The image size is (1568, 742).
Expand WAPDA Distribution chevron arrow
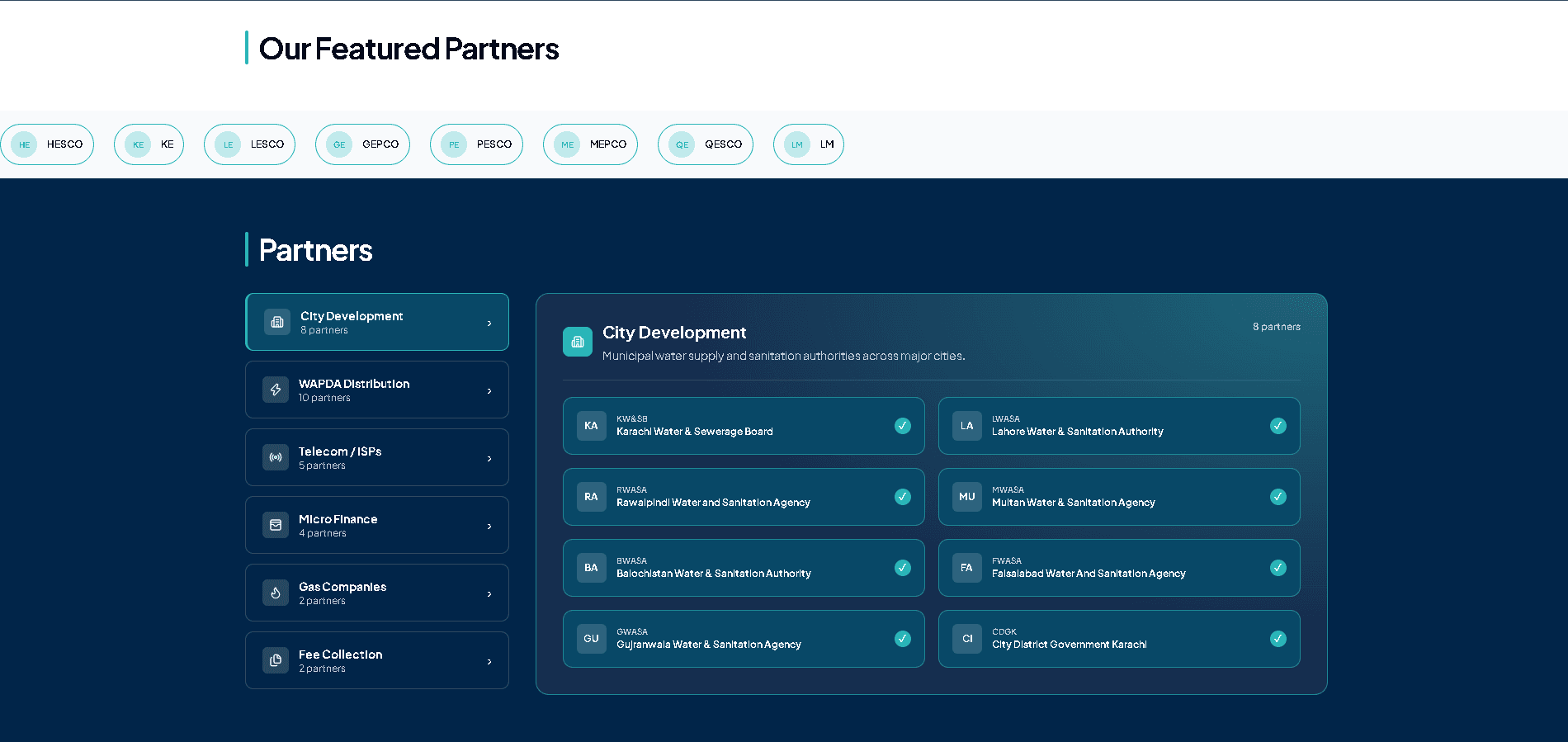coord(489,391)
